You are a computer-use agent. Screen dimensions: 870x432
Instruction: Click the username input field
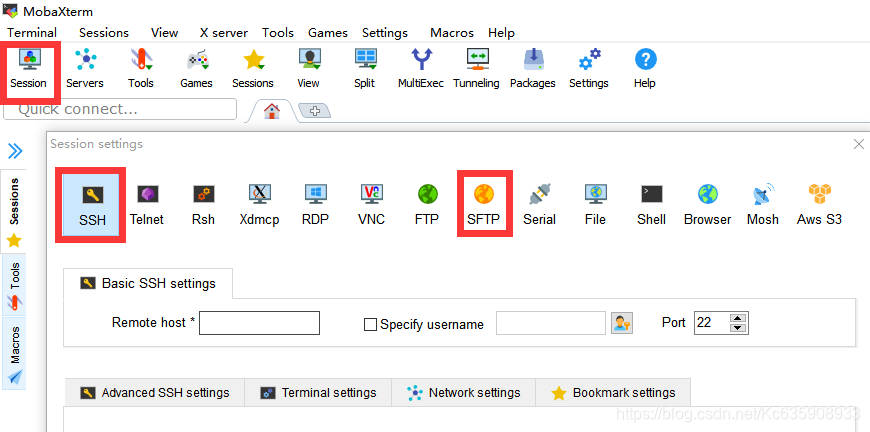pos(550,323)
